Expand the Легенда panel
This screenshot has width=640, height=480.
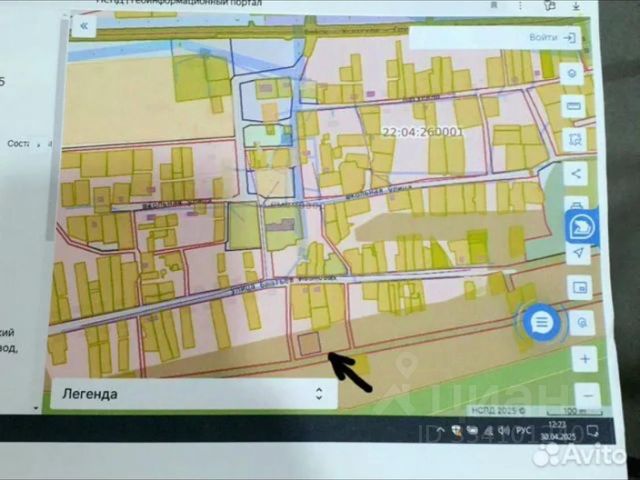pos(194,394)
